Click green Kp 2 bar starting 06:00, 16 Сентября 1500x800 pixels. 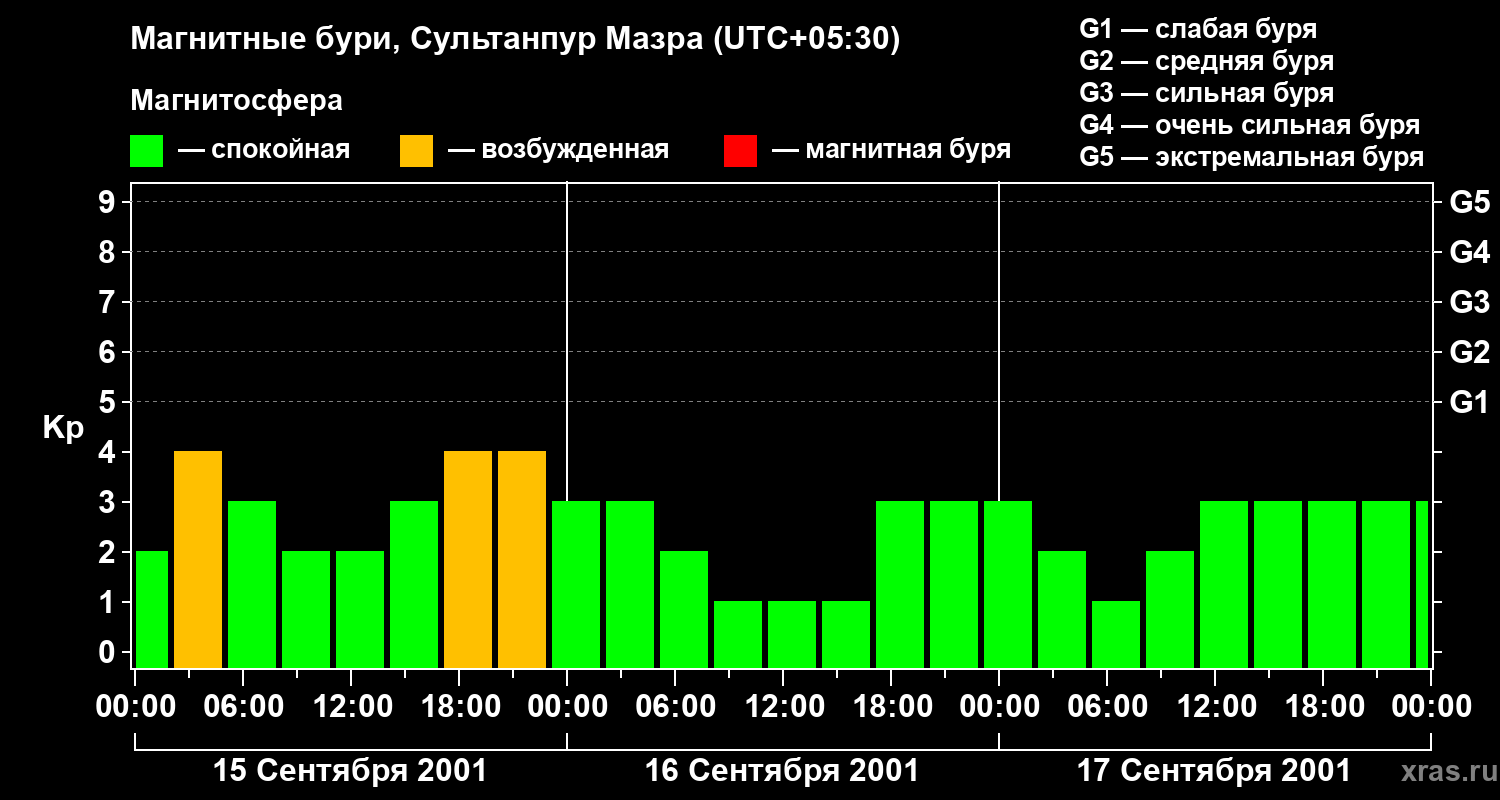click(684, 610)
